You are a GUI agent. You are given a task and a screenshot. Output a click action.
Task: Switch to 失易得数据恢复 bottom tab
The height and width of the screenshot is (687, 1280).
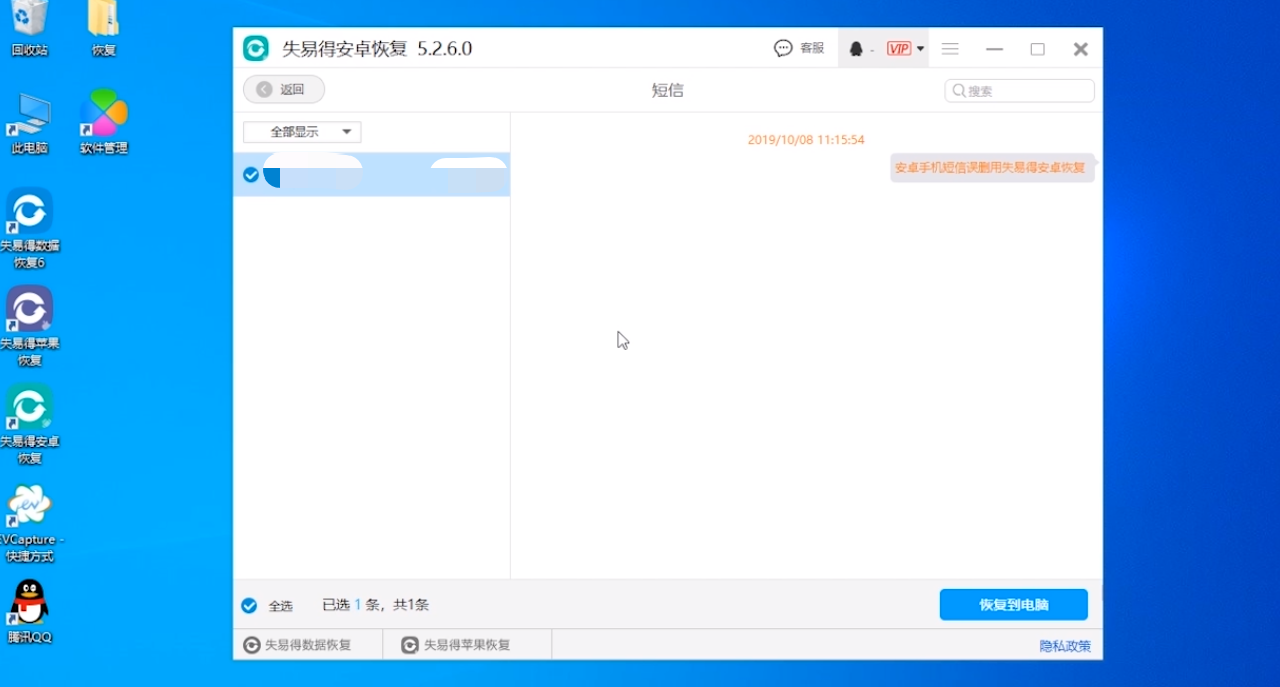pyautogui.click(x=298, y=645)
